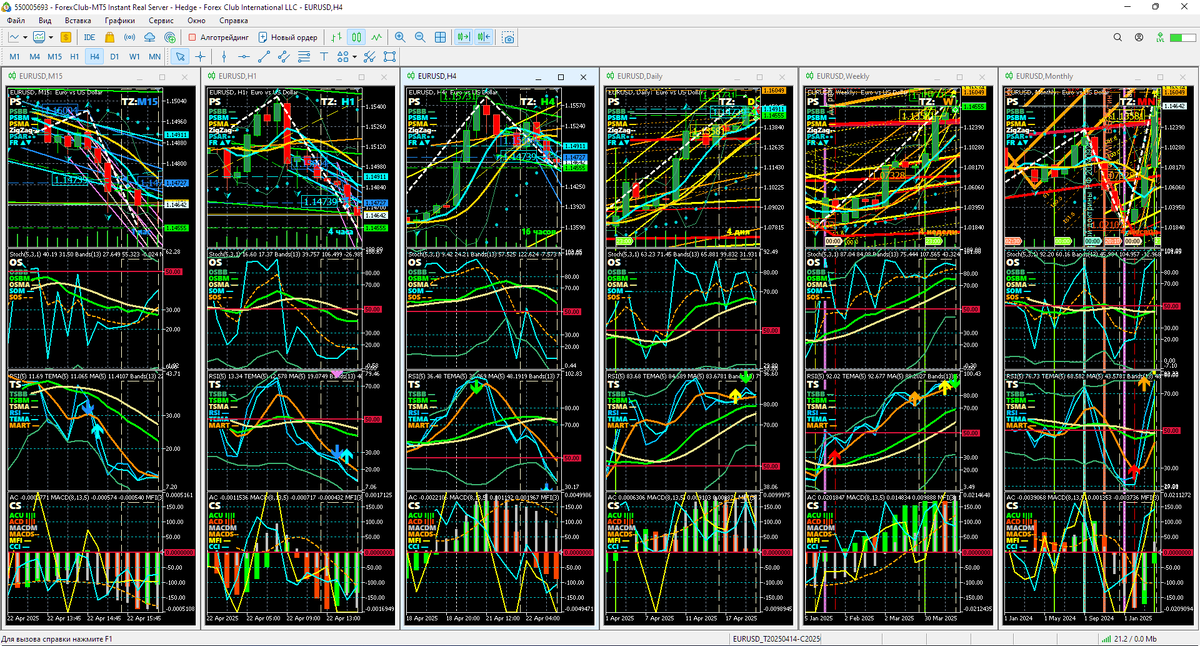Screen dimensions: 1200x646
Task: Zoom in the chart with plus magnifier
Action: pyautogui.click(x=400, y=37)
